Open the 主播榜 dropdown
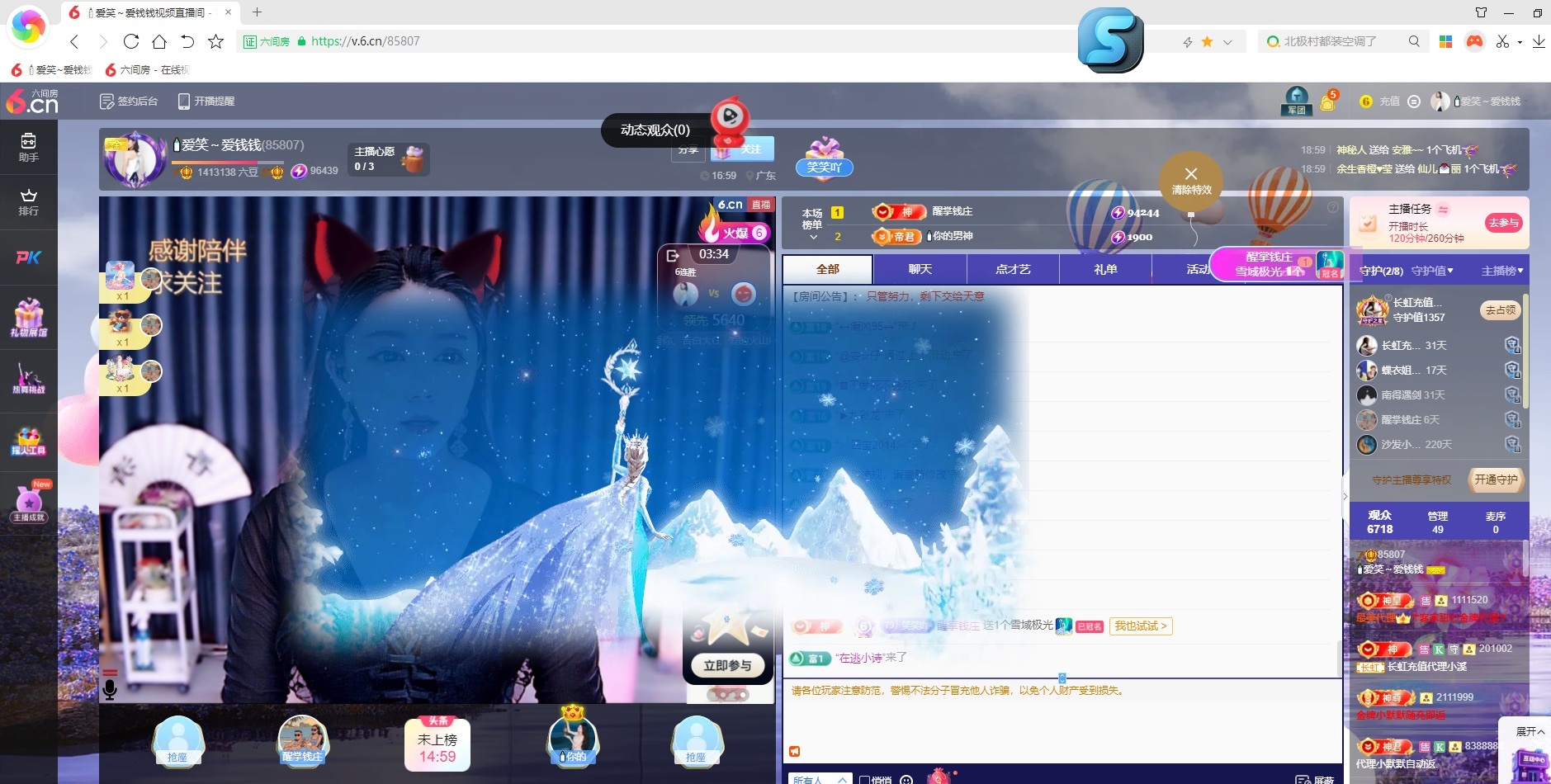 (1502, 271)
